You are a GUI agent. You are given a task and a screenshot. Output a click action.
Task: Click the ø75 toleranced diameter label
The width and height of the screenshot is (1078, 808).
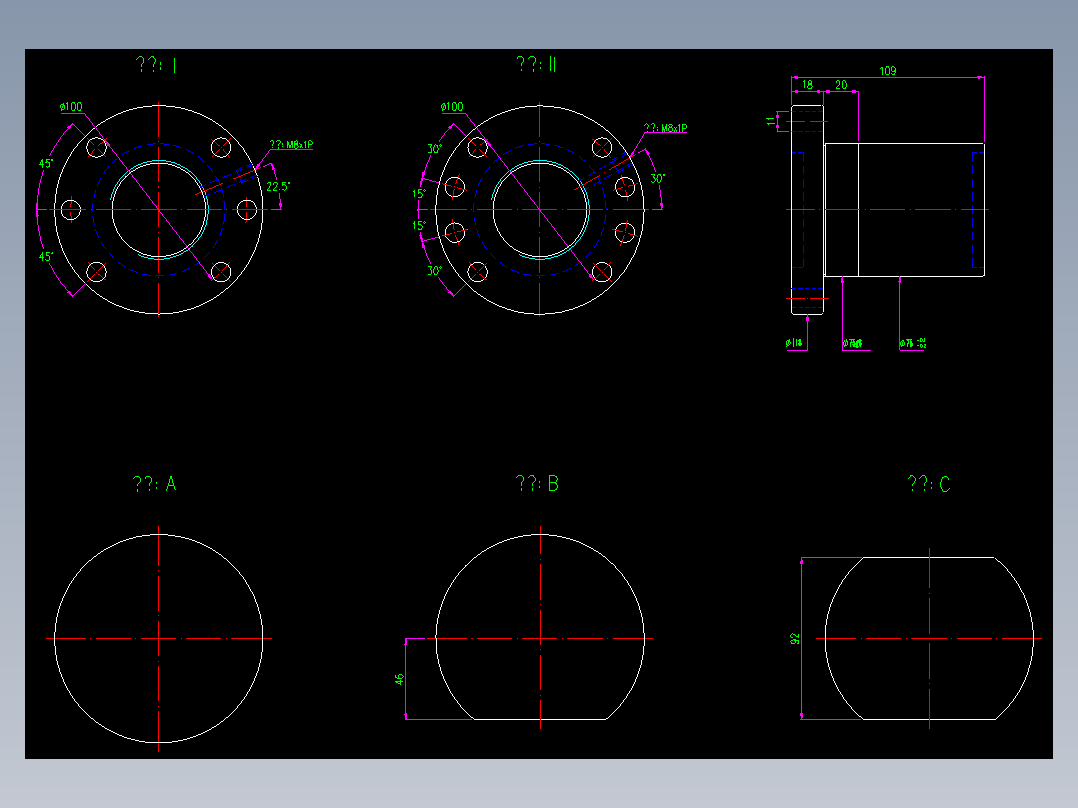point(912,342)
